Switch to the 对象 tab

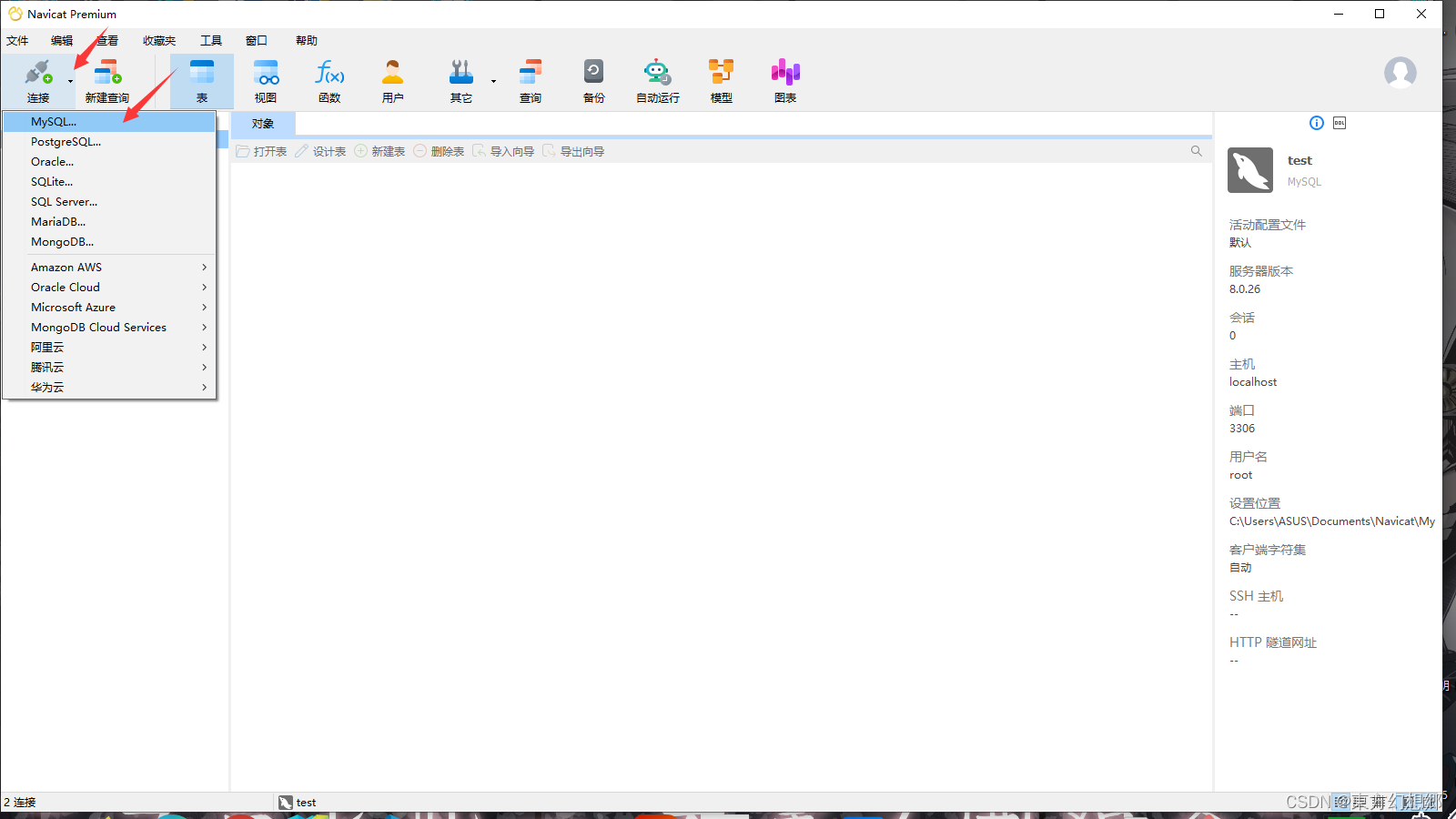[x=263, y=124]
